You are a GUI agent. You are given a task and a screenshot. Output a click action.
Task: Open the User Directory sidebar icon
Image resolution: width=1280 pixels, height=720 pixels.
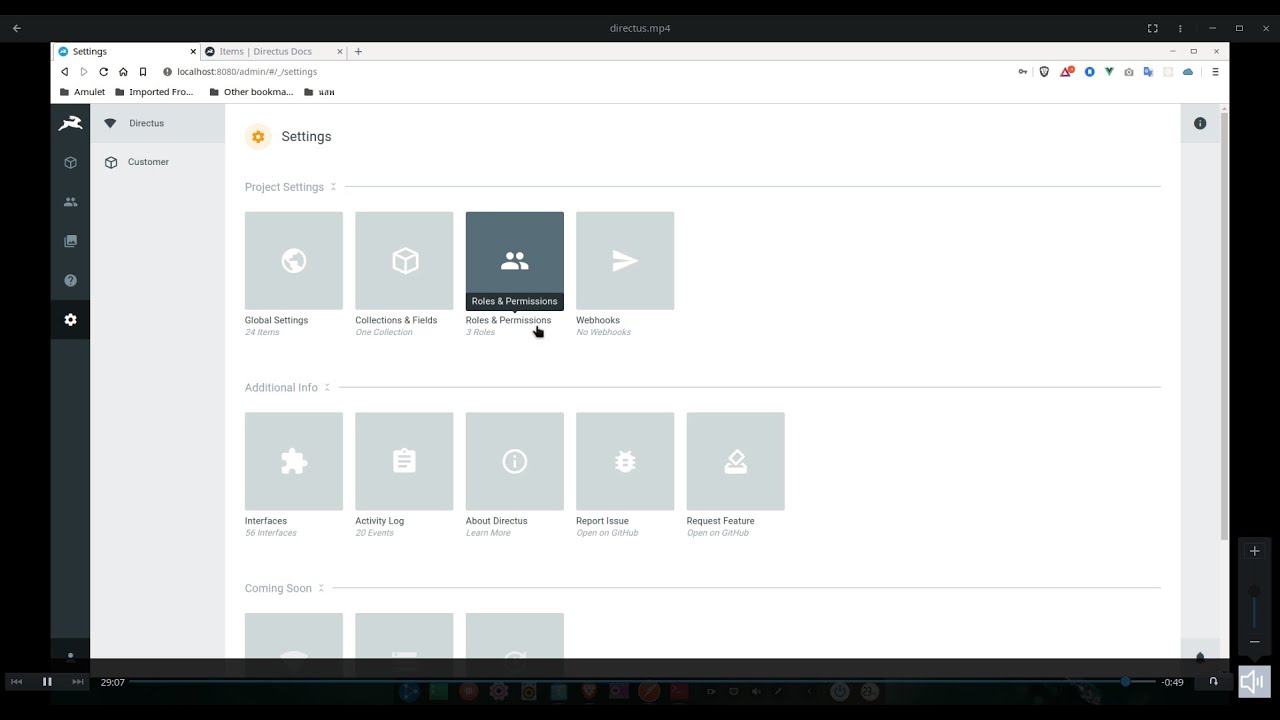(70, 202)
